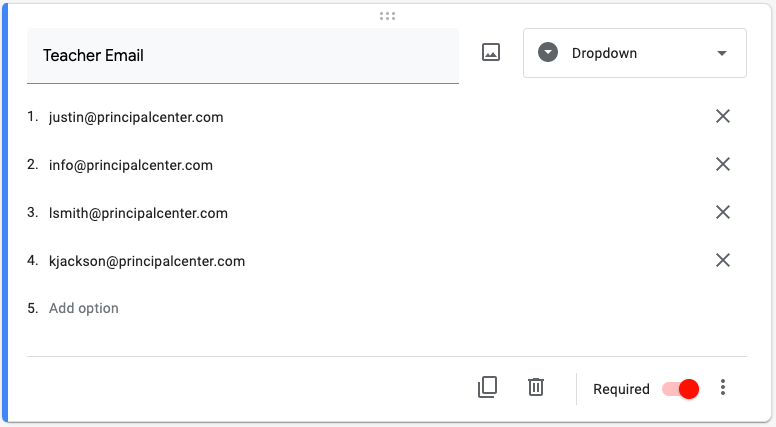The width and height of the screenshot is (776, 427).
Task: Click the Required label text
Action: (621, 389)
